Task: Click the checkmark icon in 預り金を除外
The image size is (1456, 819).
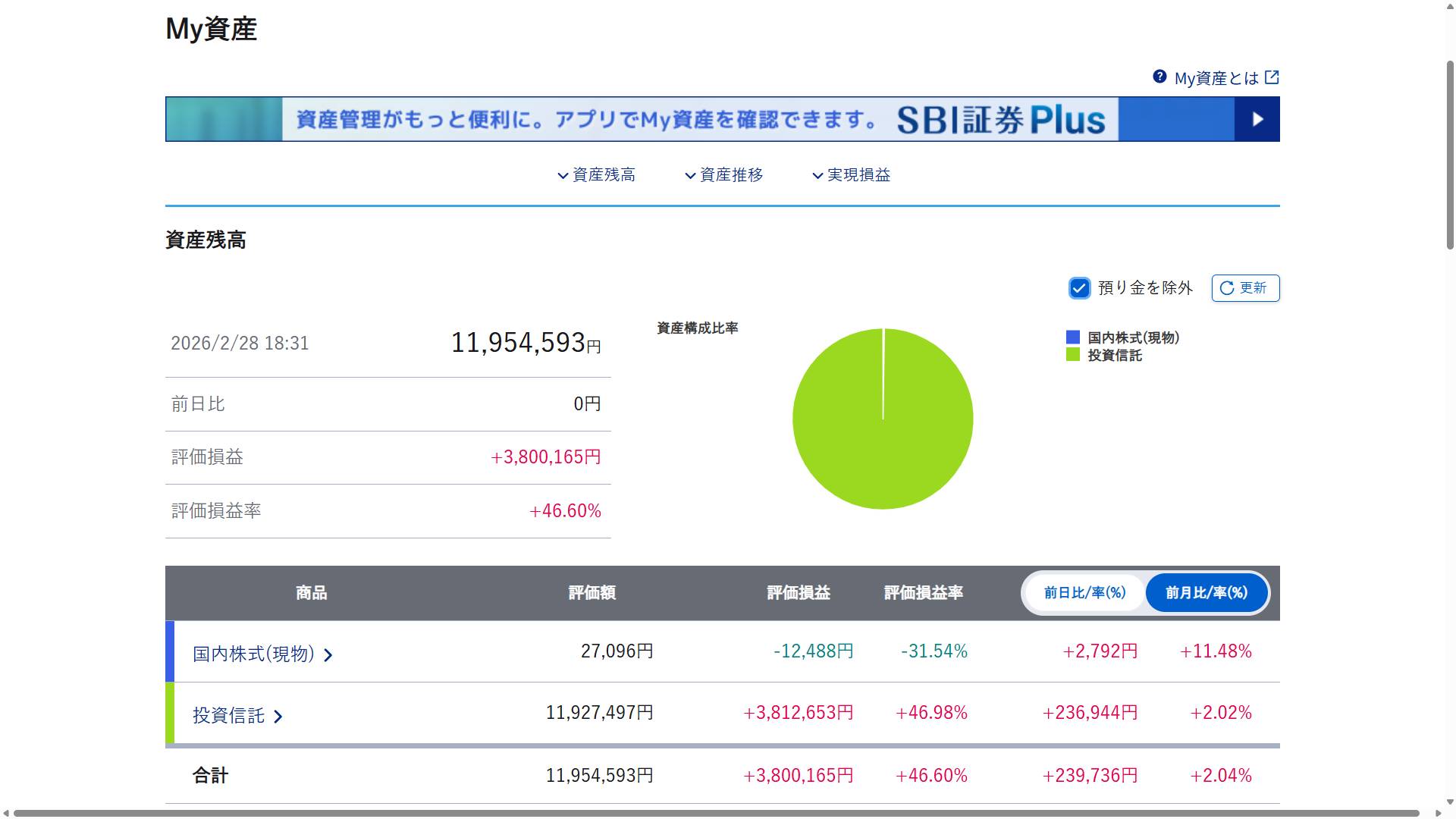Action: [1079, 288]
